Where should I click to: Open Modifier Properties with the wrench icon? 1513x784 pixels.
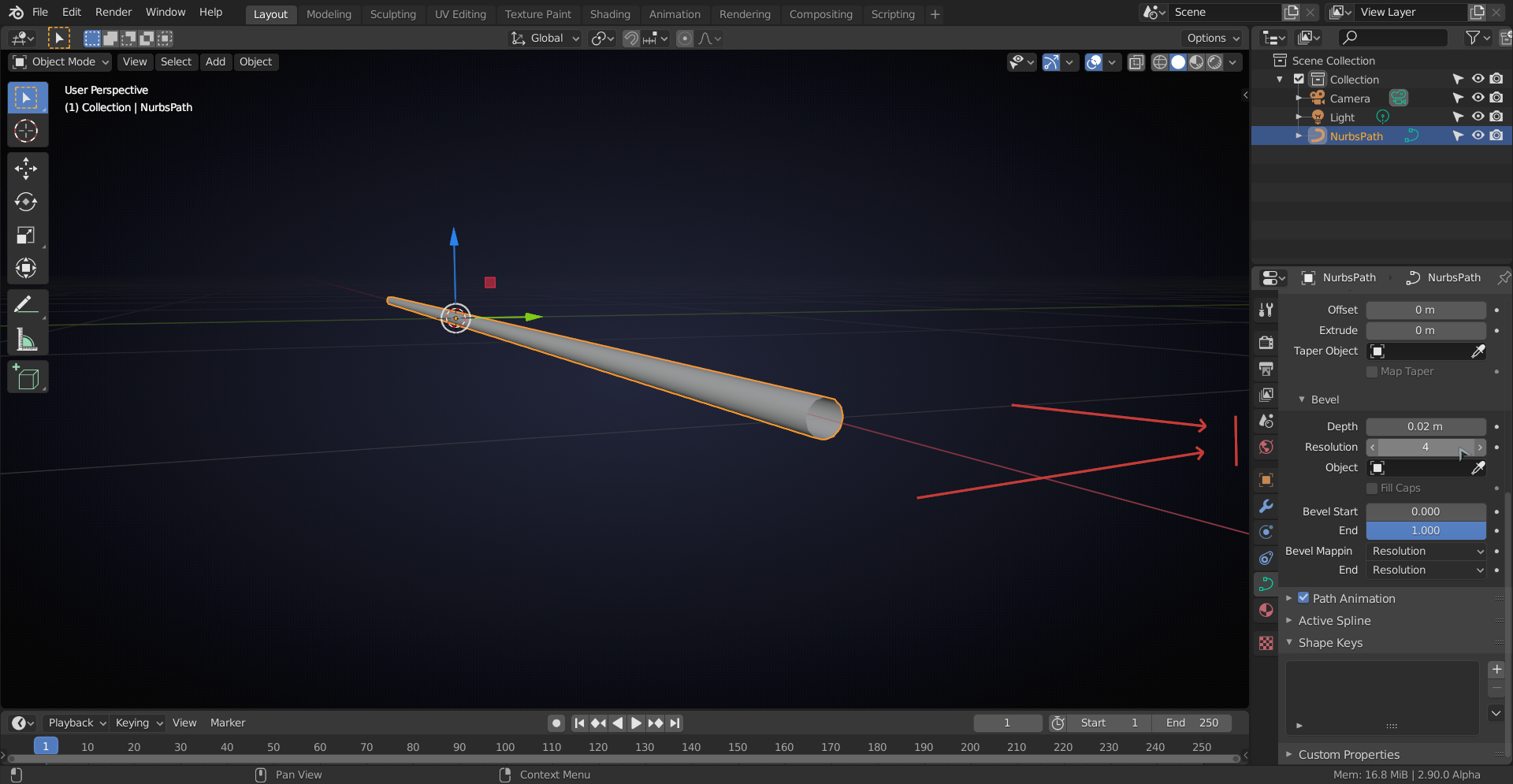pyautogui.click(x=1266, y=505)
